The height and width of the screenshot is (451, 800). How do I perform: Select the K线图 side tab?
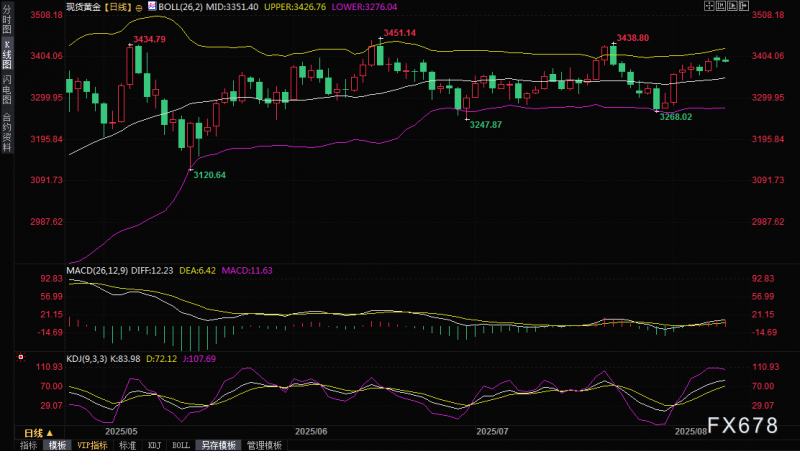7,54
